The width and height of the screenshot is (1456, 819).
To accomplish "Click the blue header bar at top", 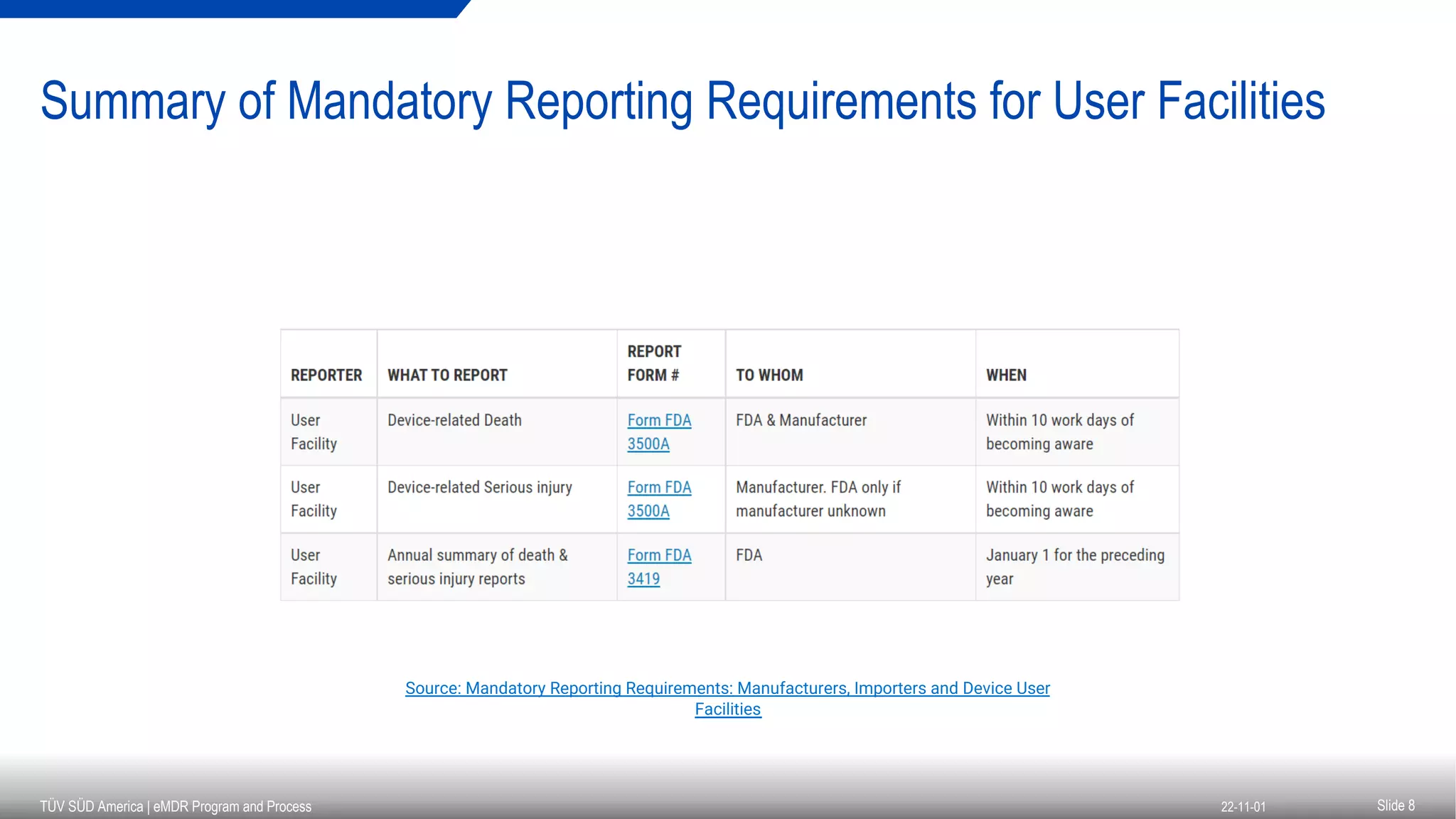I will coord(227,8).
